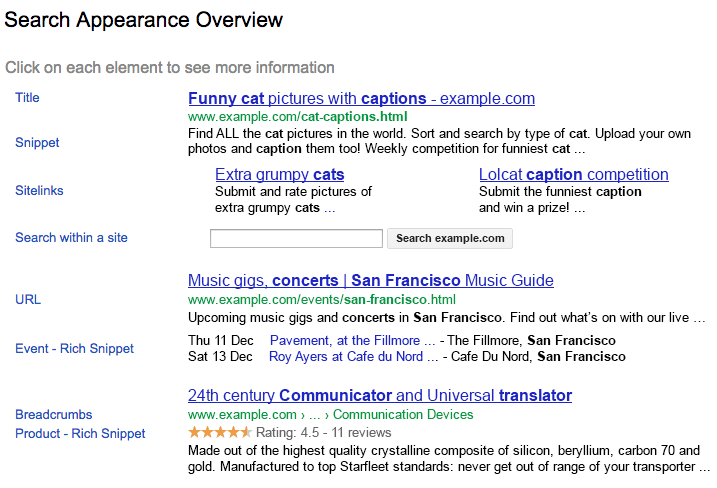The width and height of the screenshot is (717, 488).
Task: Select the Snippet element label
Action: [37, 143]
